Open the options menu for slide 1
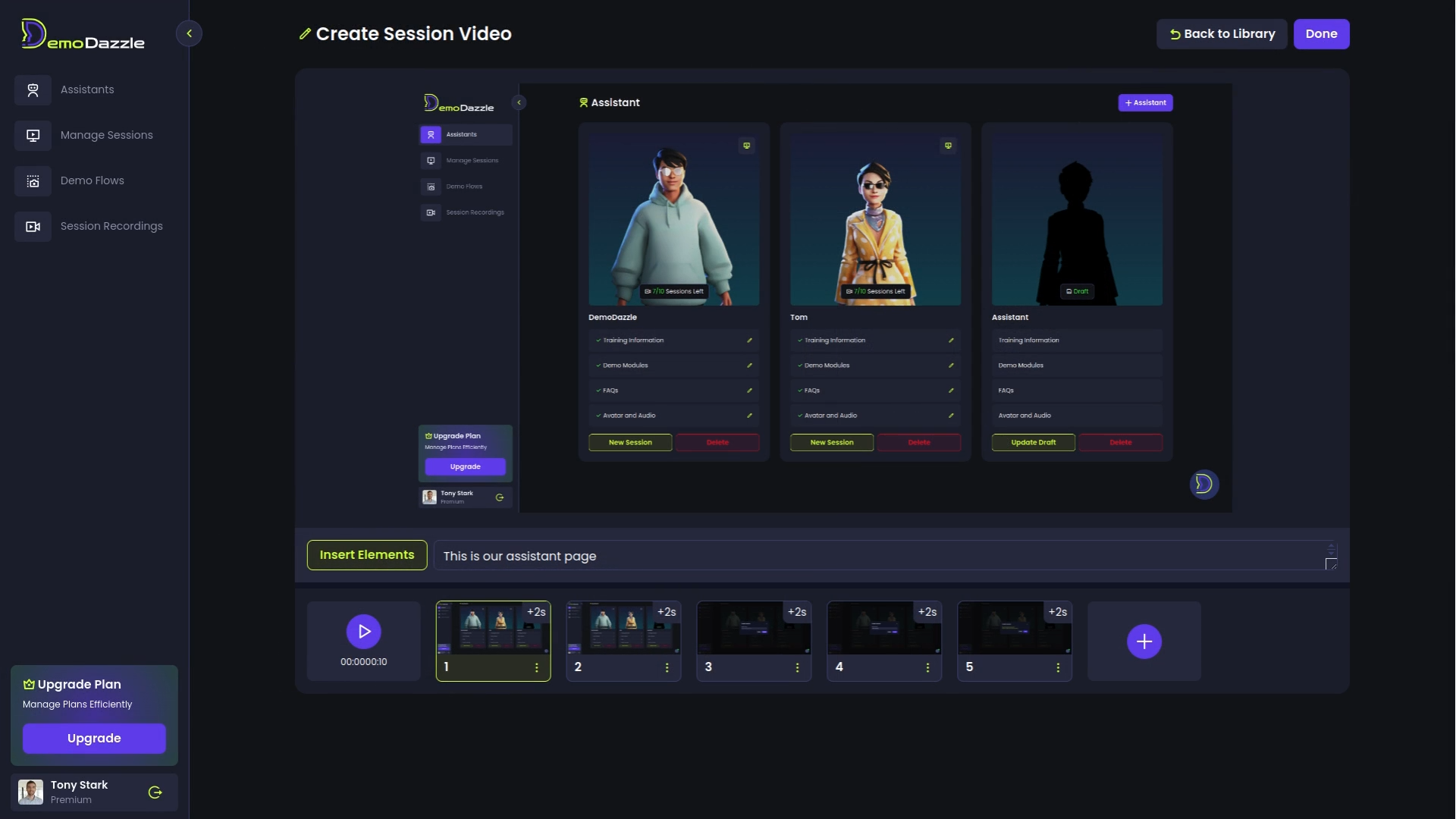The height and width of the screenshot is (819, 1456). (537, 667)
